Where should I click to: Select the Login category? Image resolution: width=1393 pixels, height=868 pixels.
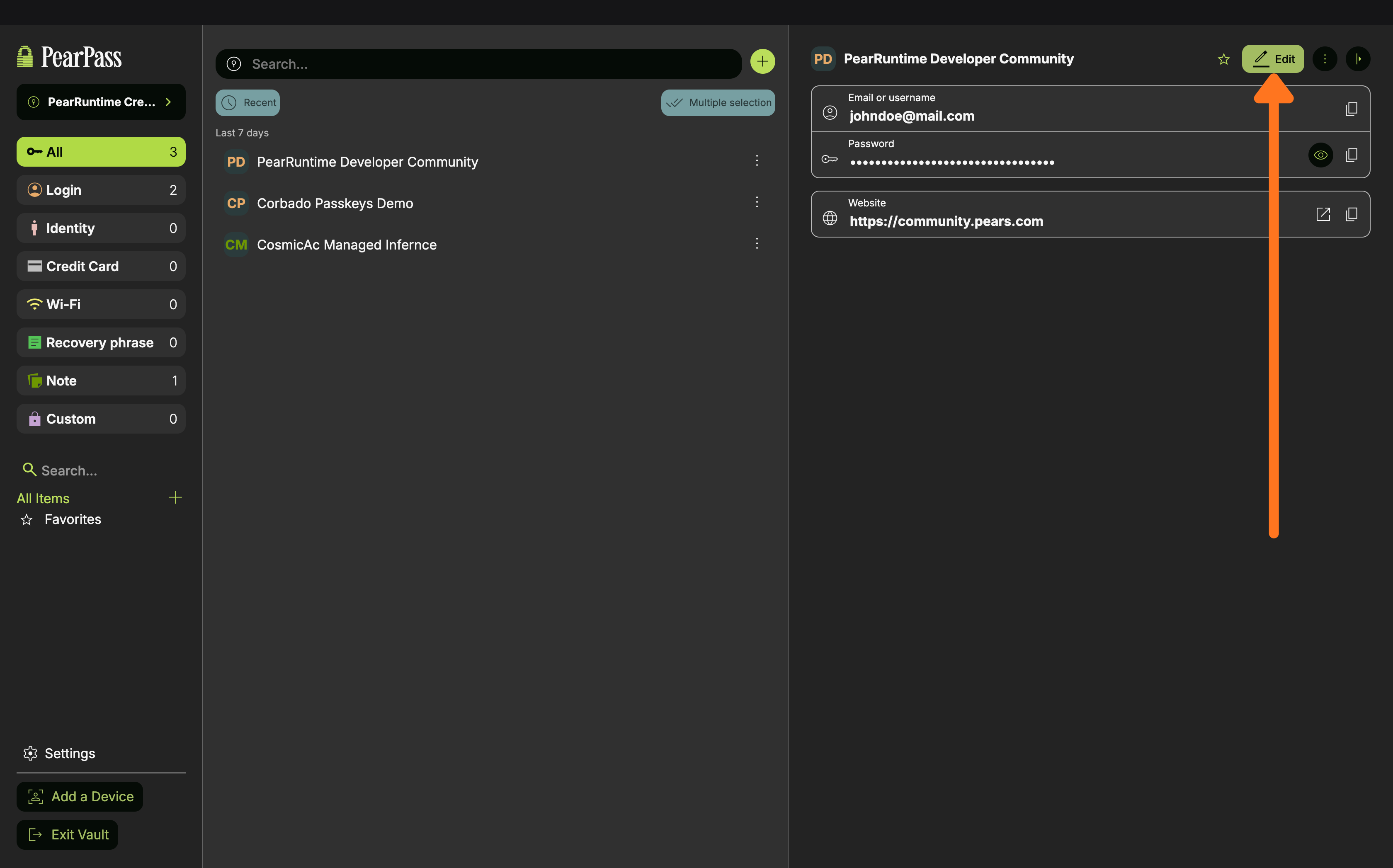click(x=101, y=190)
